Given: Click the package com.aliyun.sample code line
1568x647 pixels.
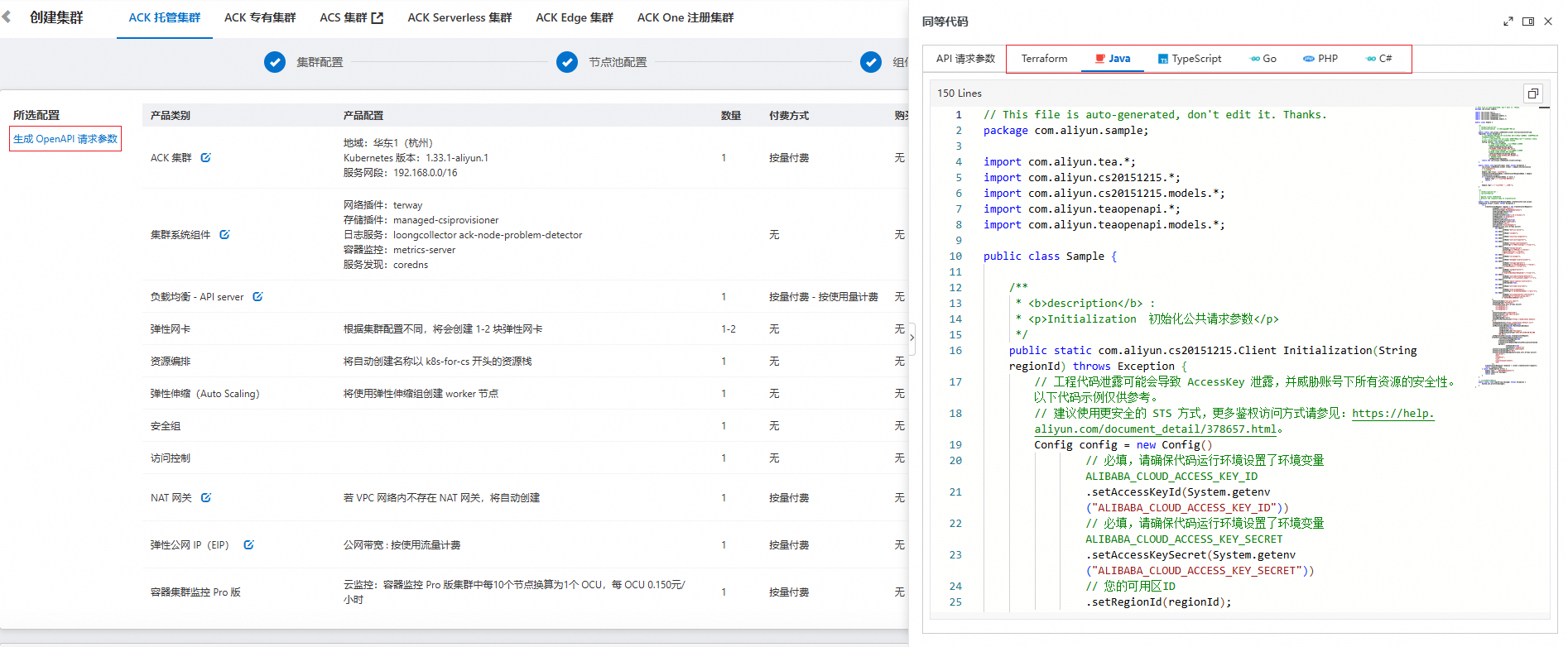Looking at the screenshot, I should tap(1065, 131).
